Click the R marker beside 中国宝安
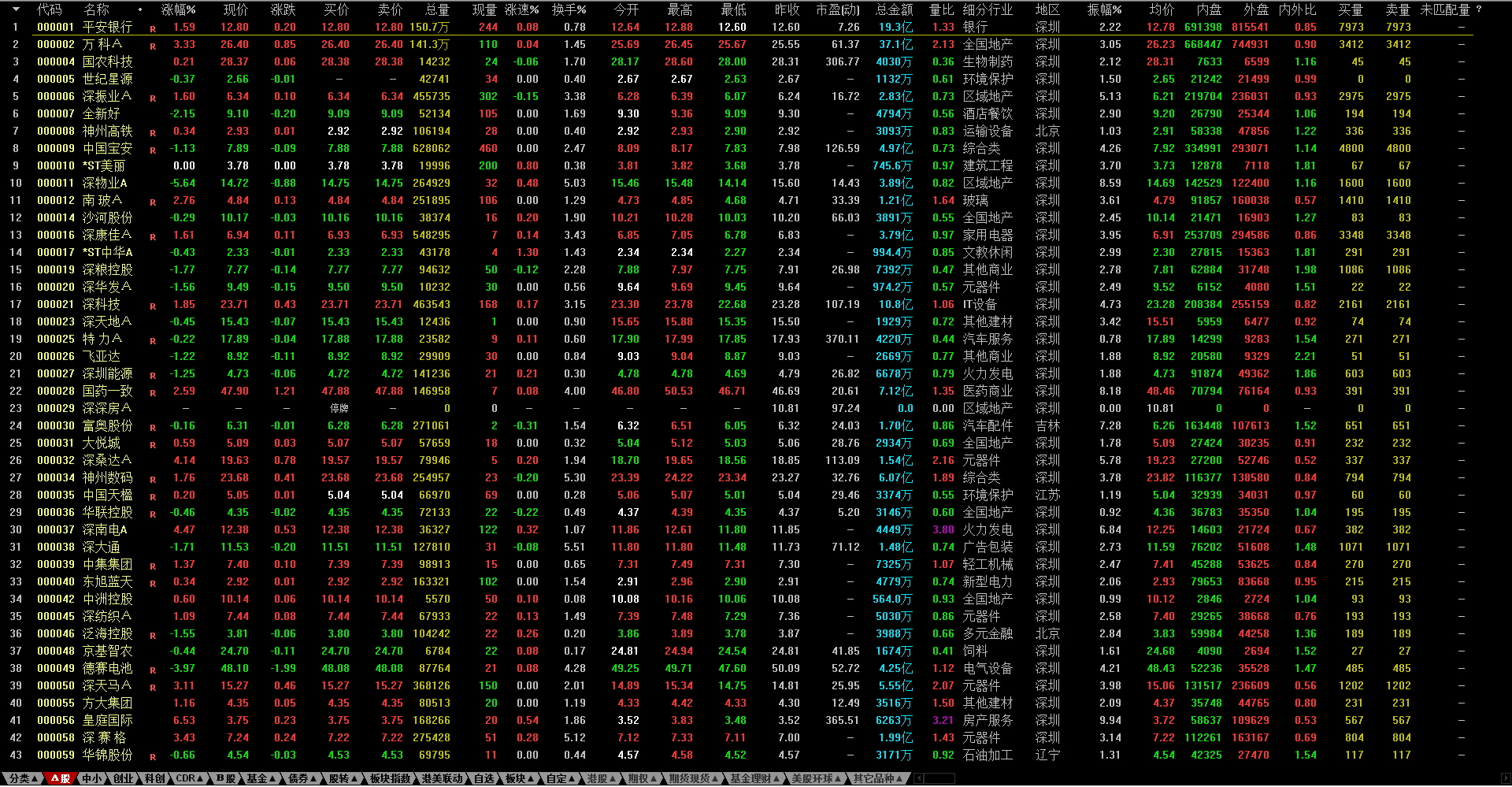 [x=153, y=150]
